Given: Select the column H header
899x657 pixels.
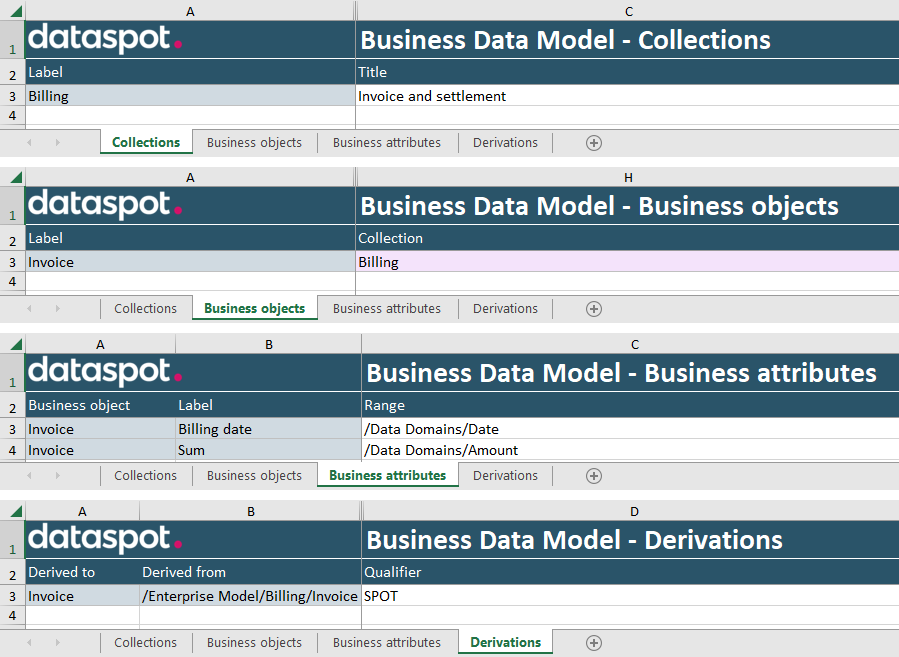Looking at the screenshot, I should (x=628, y=177).
